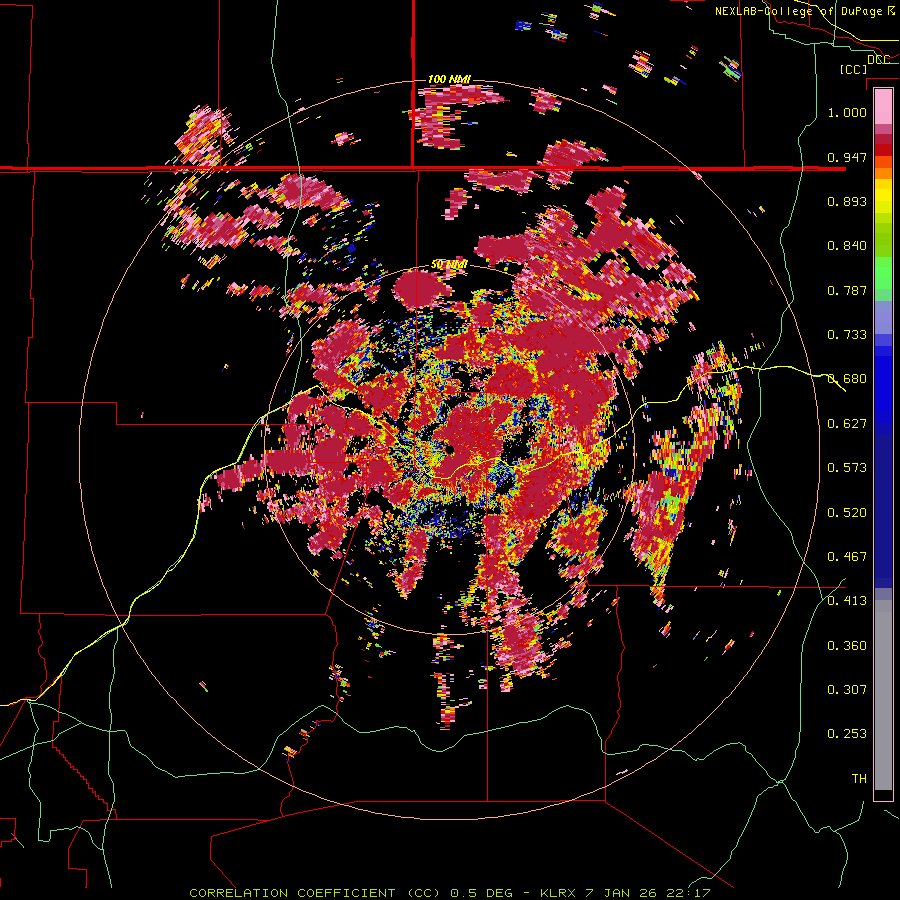Click the 0.680 color scale label
Image resolution: width=900 pixels, height=900 pixels.
click(847, 379)
